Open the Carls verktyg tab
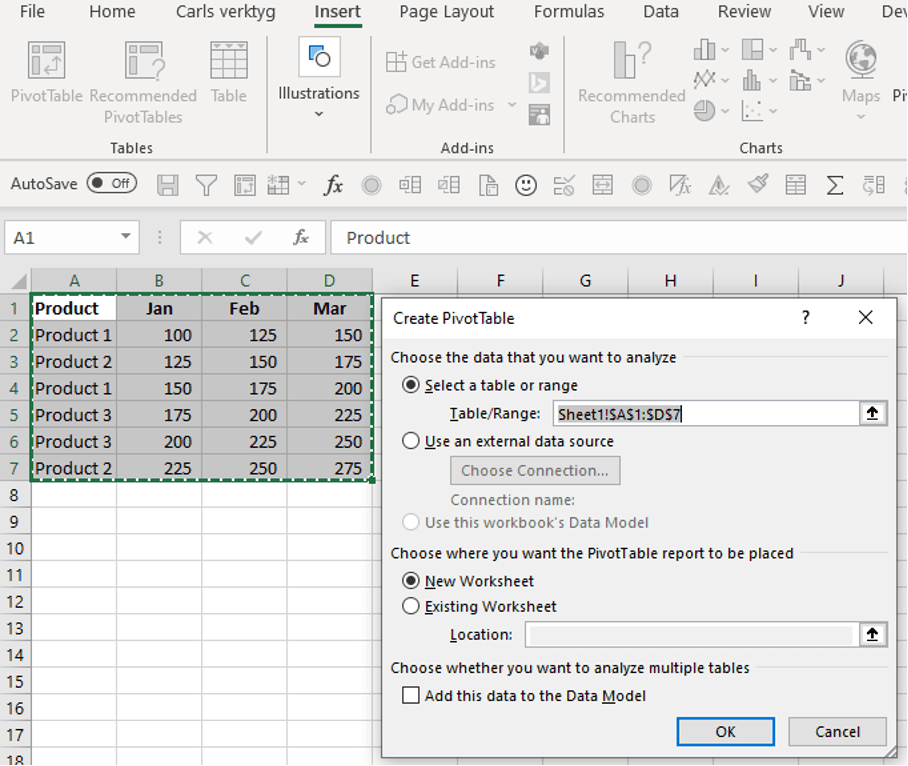908x766 pixels. click(x=225, y=12)
